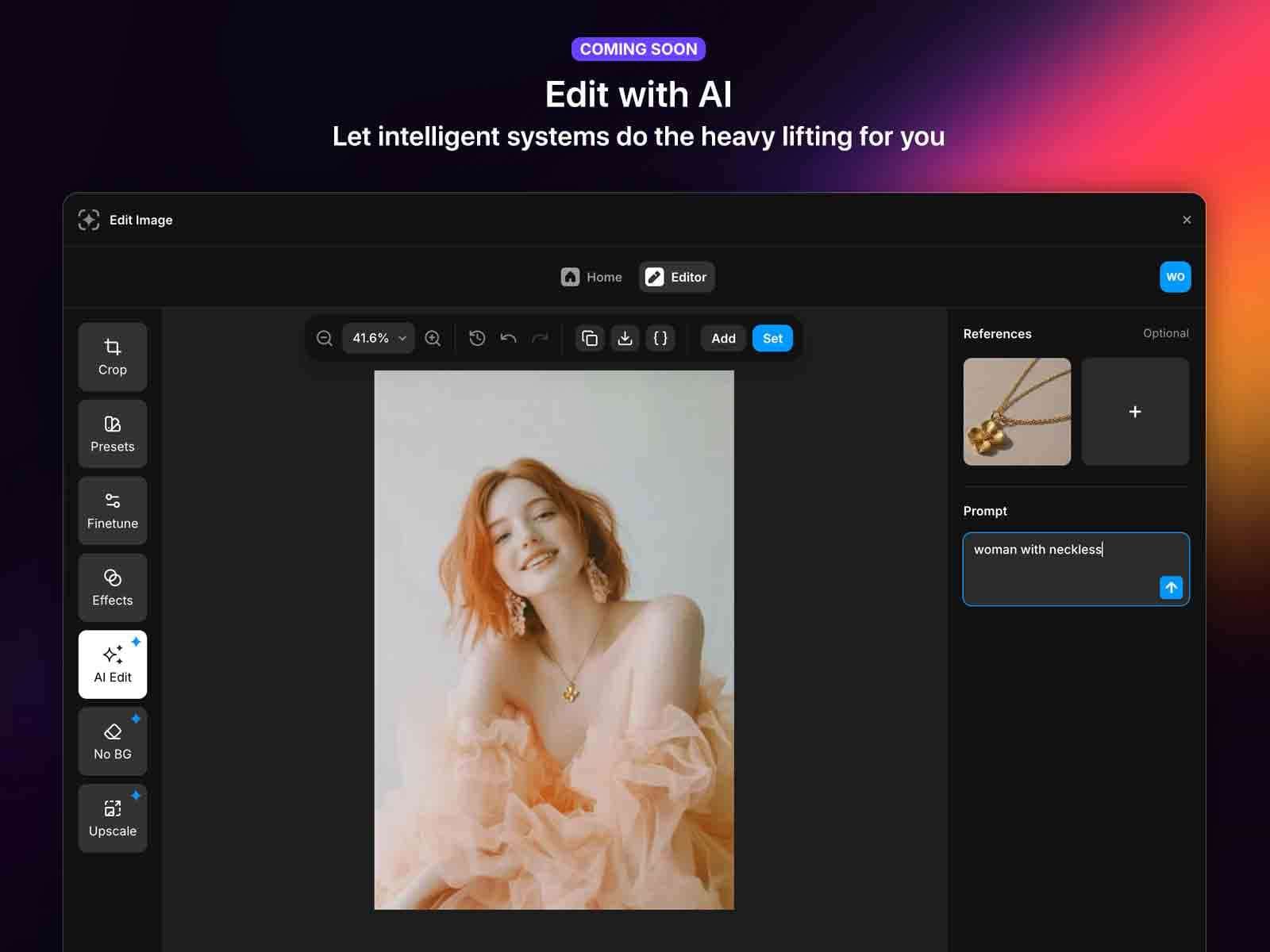The image size is (1270, 952).
Task: Submit the prompt with the arrow button
Action: 1170,588
